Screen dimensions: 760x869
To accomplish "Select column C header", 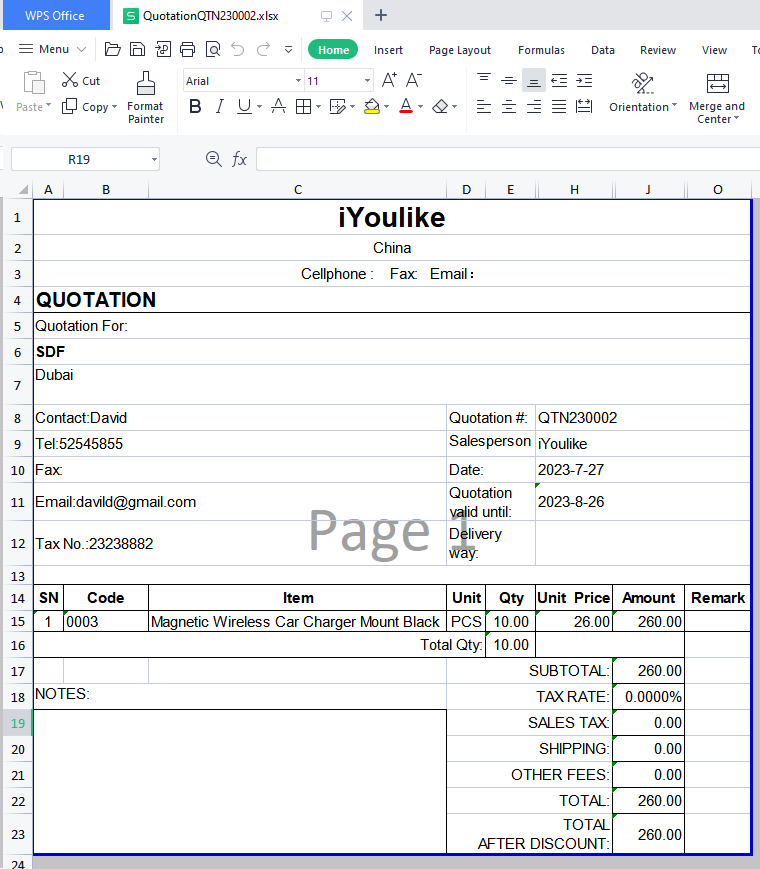I will (x=298, y=190).
